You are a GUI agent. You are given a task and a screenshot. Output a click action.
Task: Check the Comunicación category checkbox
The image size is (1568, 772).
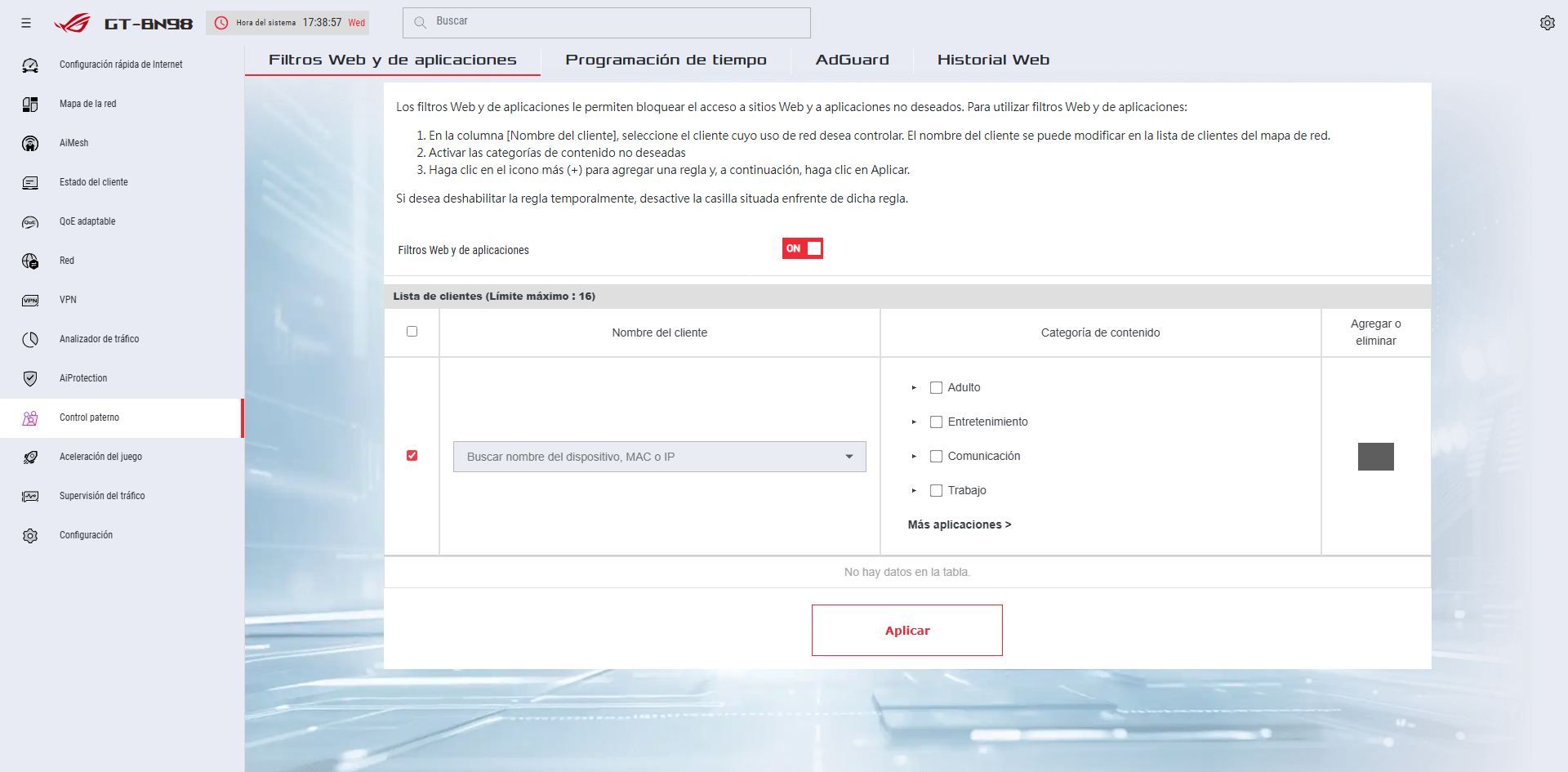[x=936, y=457]
